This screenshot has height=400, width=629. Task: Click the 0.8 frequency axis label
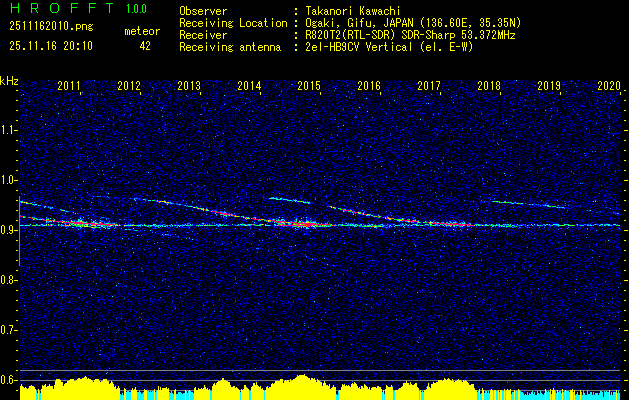click(x=8, y=280)
